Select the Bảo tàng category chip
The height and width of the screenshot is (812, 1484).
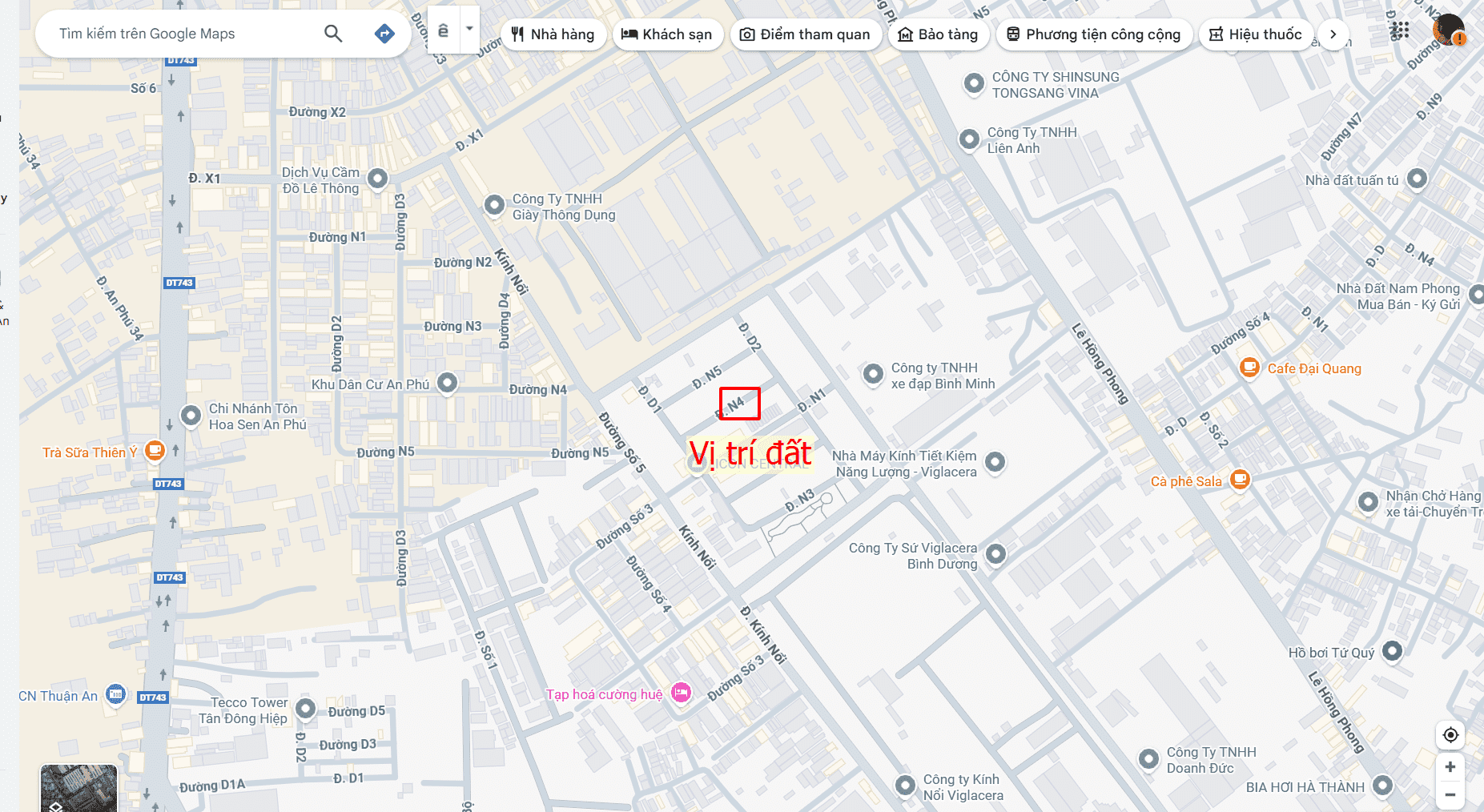click(x=938, y=34)
